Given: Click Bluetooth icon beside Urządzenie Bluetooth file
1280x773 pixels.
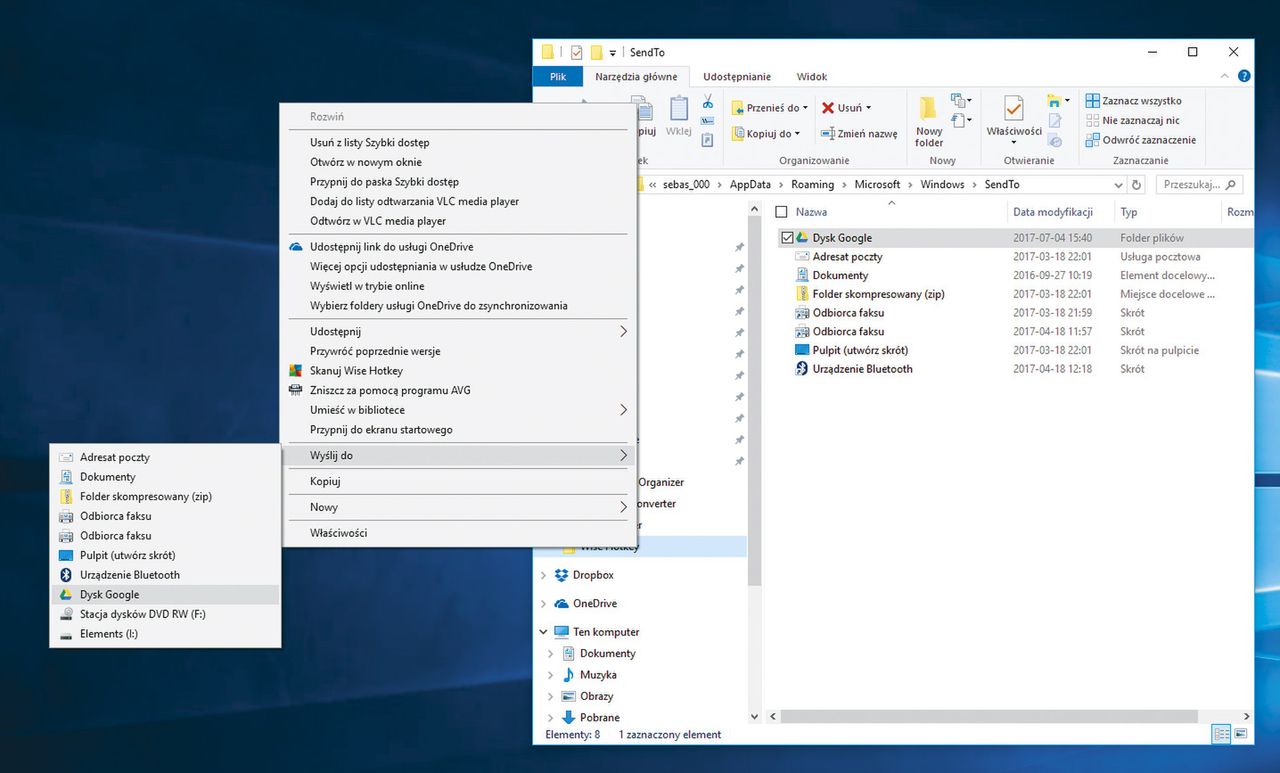Looking at the screenshot, I should tap(802, 369).
